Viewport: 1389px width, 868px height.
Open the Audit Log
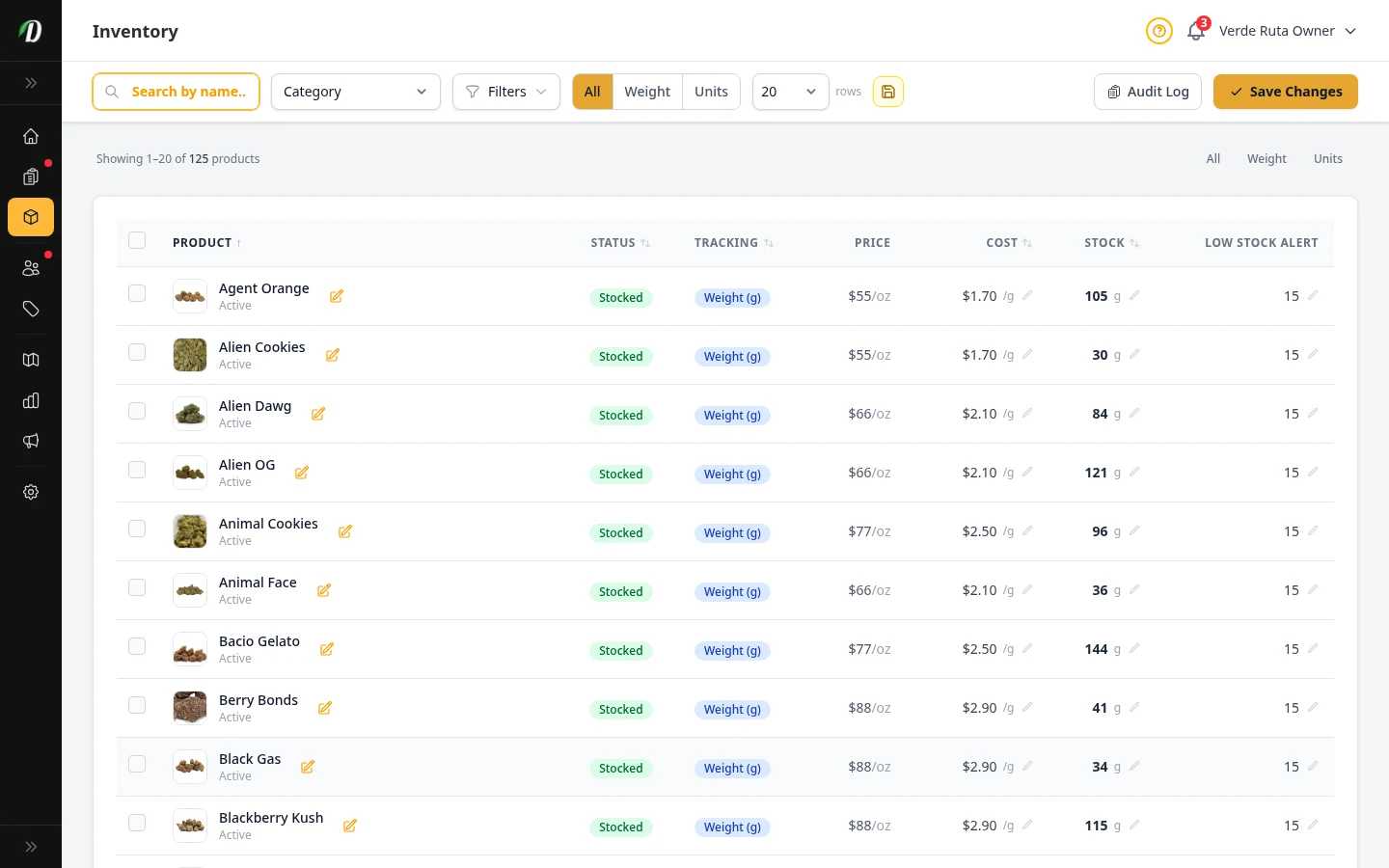(1147, 91)
